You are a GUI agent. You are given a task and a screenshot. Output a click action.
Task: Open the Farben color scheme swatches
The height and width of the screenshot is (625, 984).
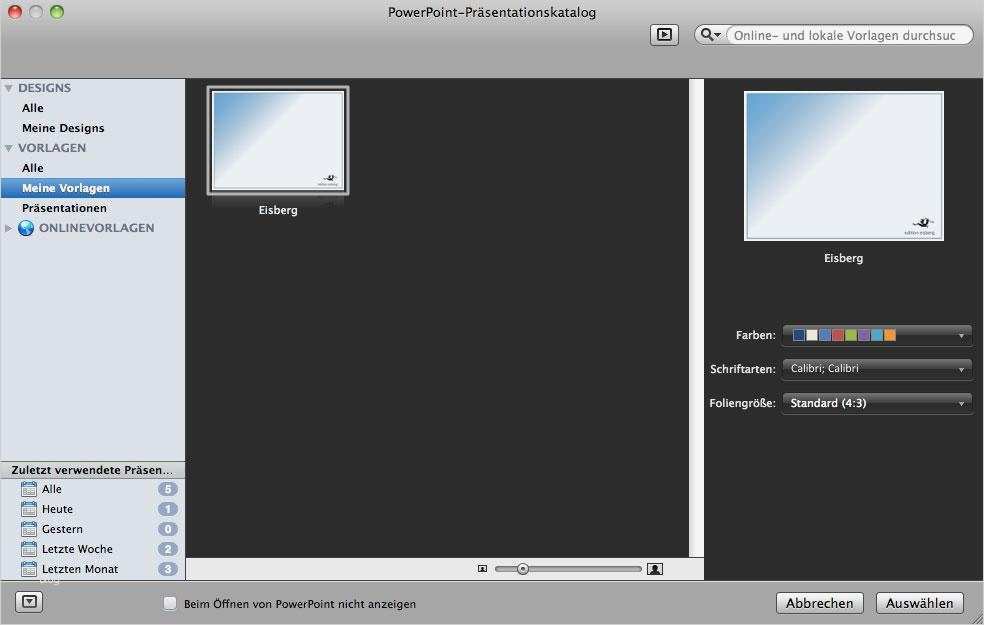pos(877,335)
